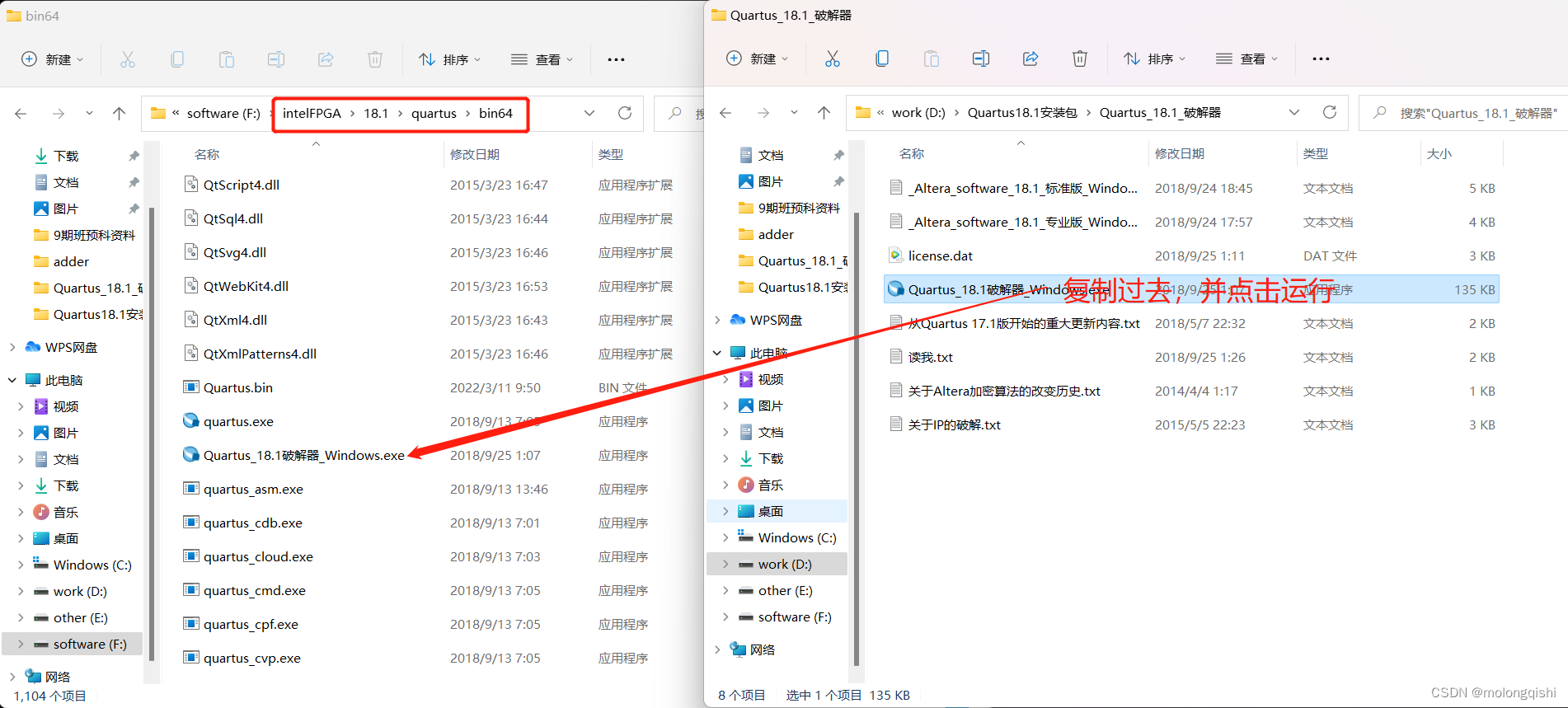Expand 网络 in Quartus_18.1 sidebar
The height and width of the screenshot is (708, 1568).
(717, 649)
